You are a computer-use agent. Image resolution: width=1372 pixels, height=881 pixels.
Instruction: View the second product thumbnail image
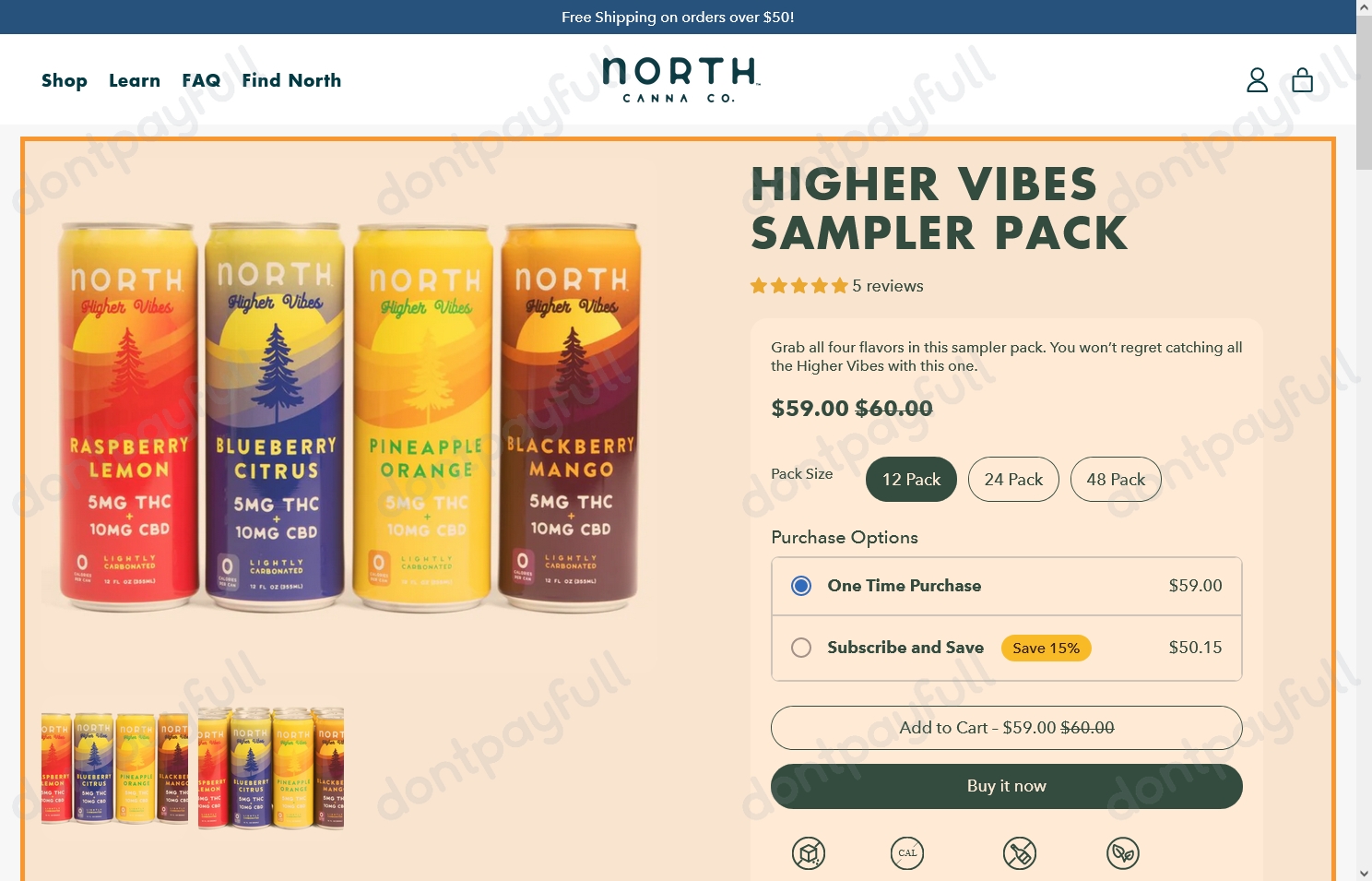click(271, 768)
